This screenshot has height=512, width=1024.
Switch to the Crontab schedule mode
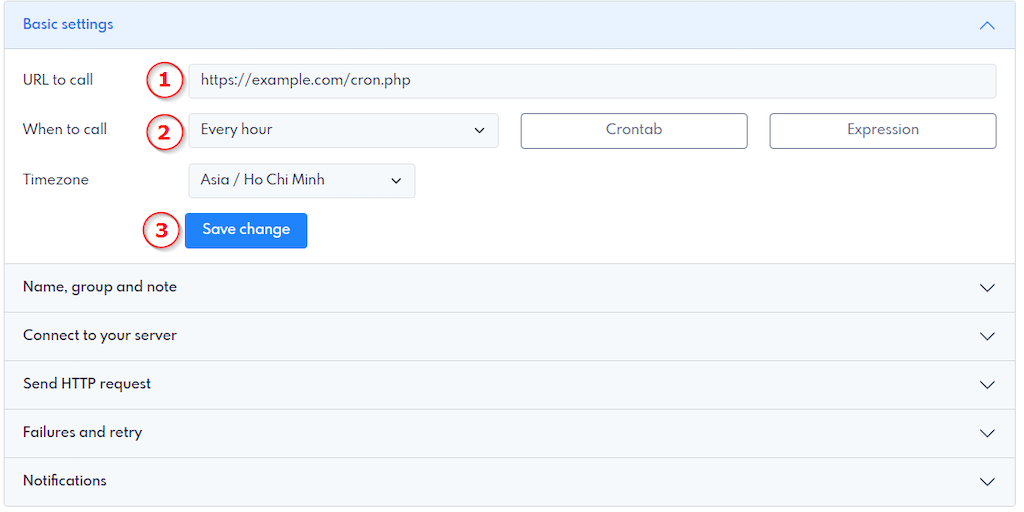(634, 130)
